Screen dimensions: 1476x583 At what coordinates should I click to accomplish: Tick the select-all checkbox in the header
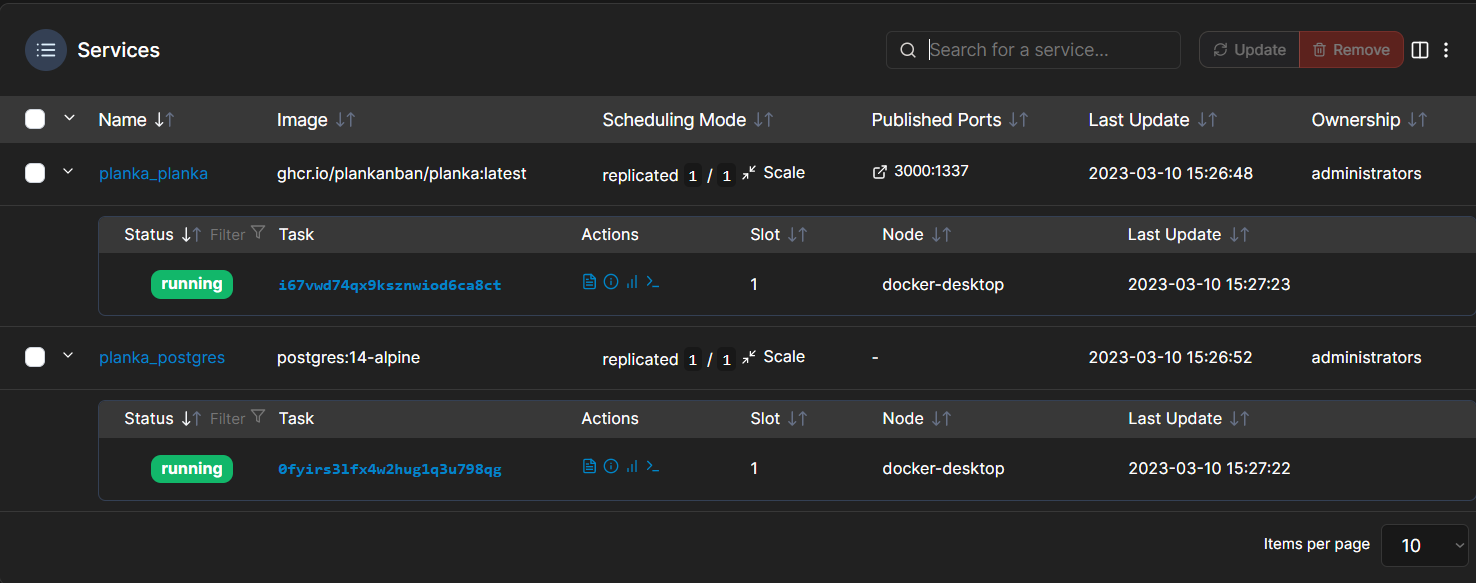coord(34,118)
